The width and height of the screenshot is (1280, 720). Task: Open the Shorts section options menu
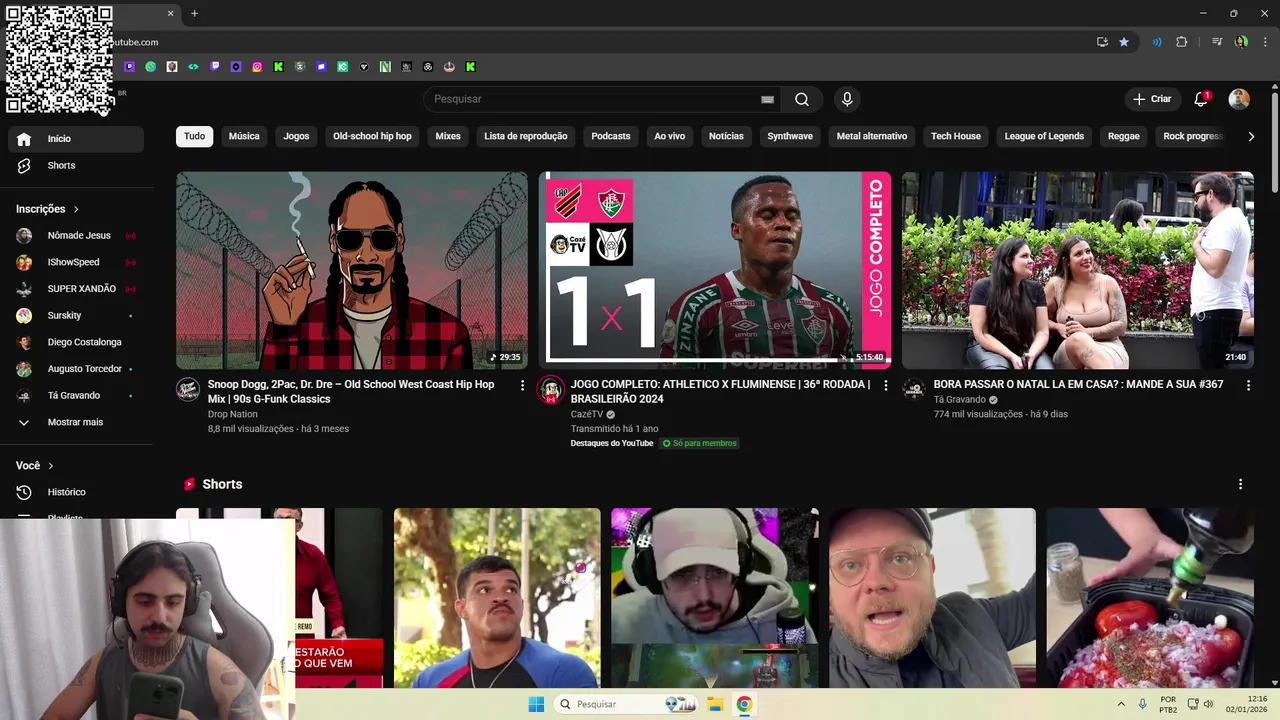coord(1241,484)
